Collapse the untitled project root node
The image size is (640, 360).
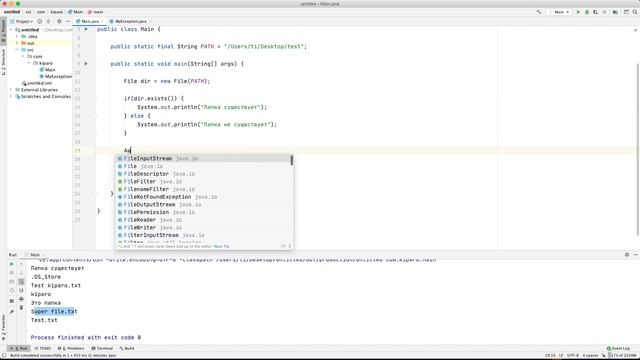click(11, 30)
